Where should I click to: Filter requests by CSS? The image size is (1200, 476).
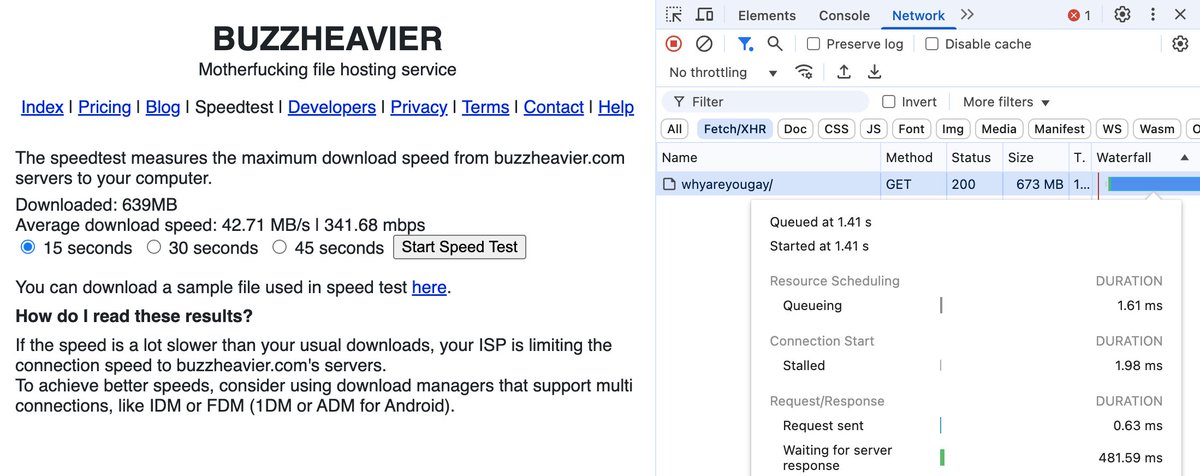(x=837, y=129)
